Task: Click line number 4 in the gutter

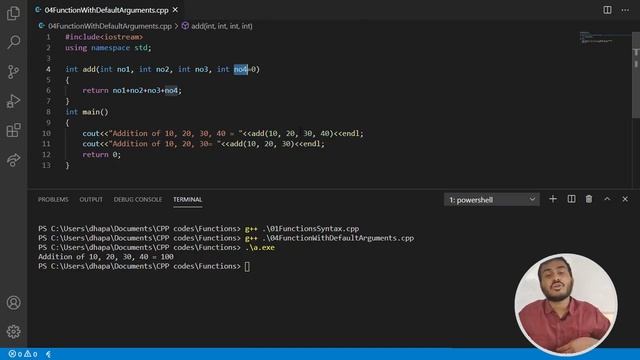Action: coord(48,69)
